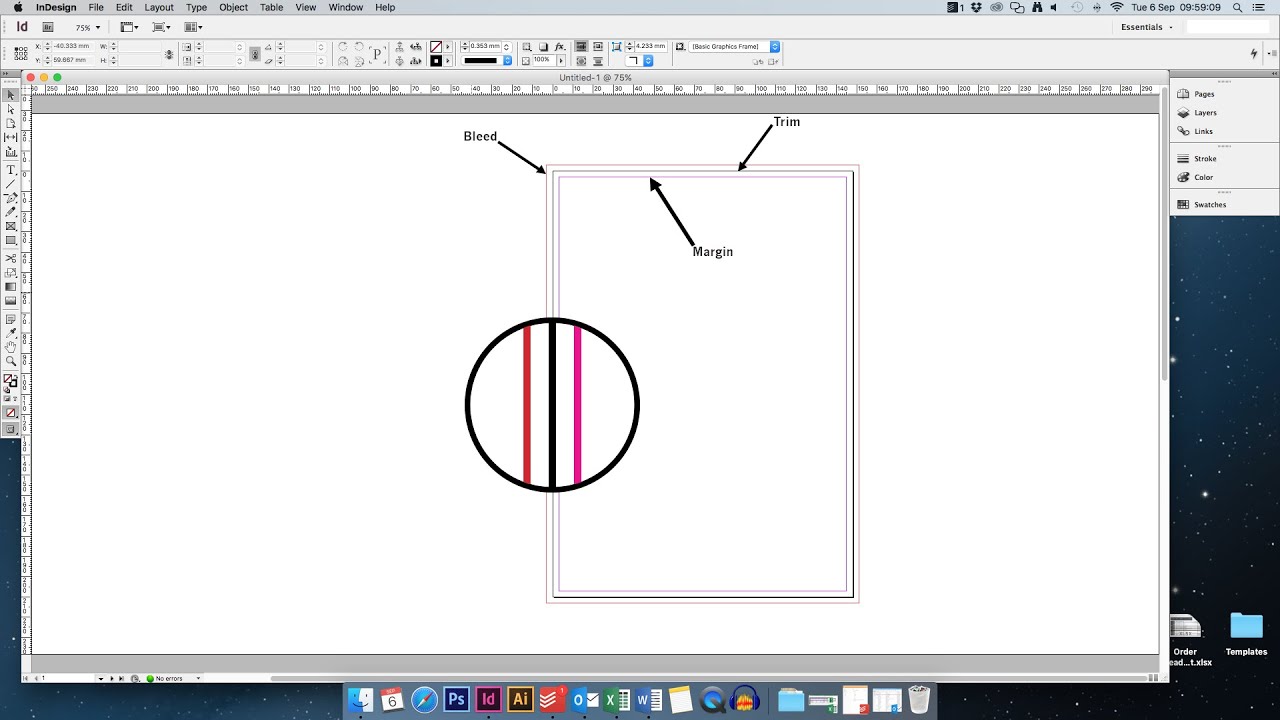Viewport: 1280px width, 720px height.
Task: Select the Selection tool arrow
Action: pos(11,95)
